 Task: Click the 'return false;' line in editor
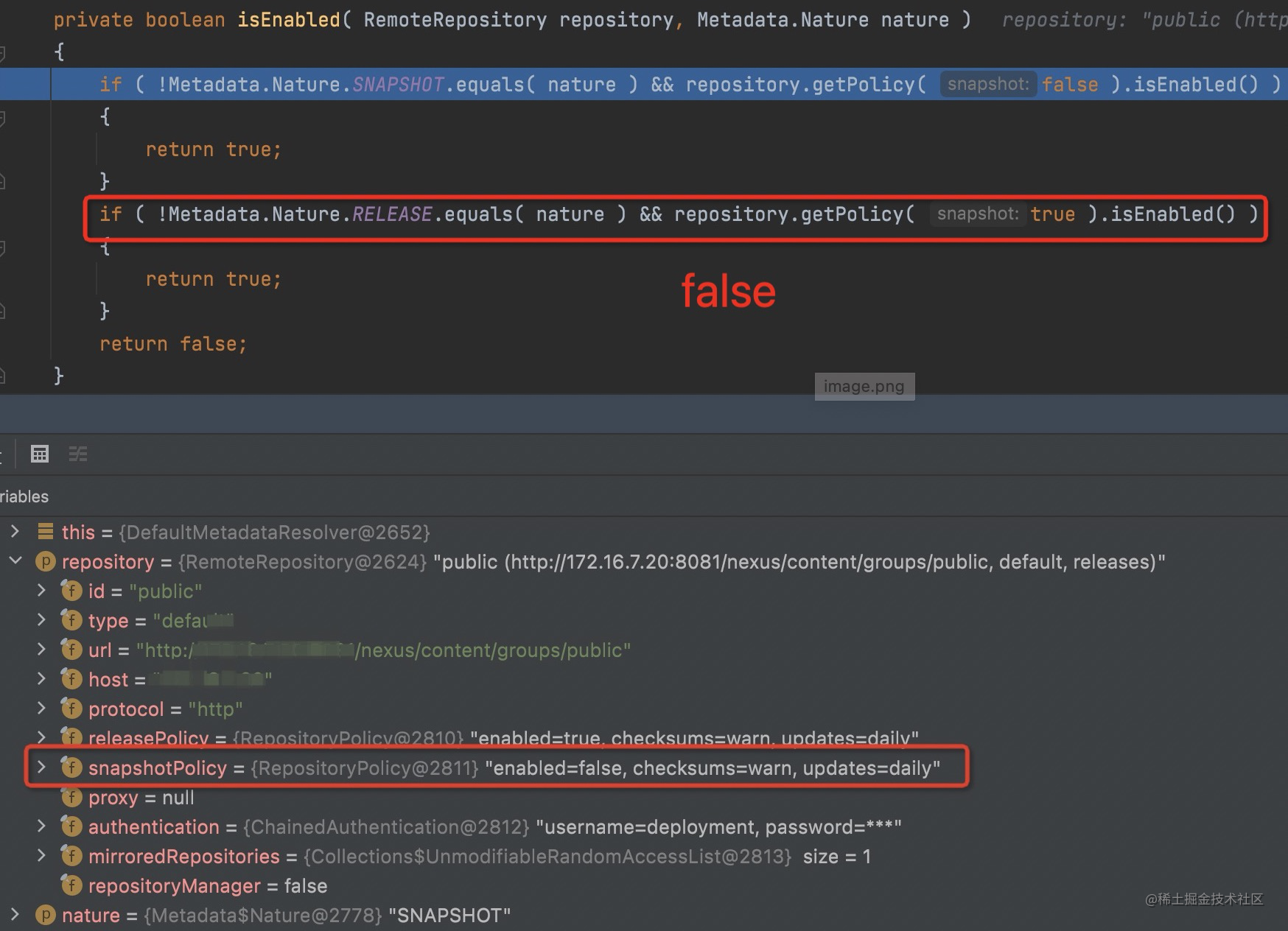coord(173,344)
